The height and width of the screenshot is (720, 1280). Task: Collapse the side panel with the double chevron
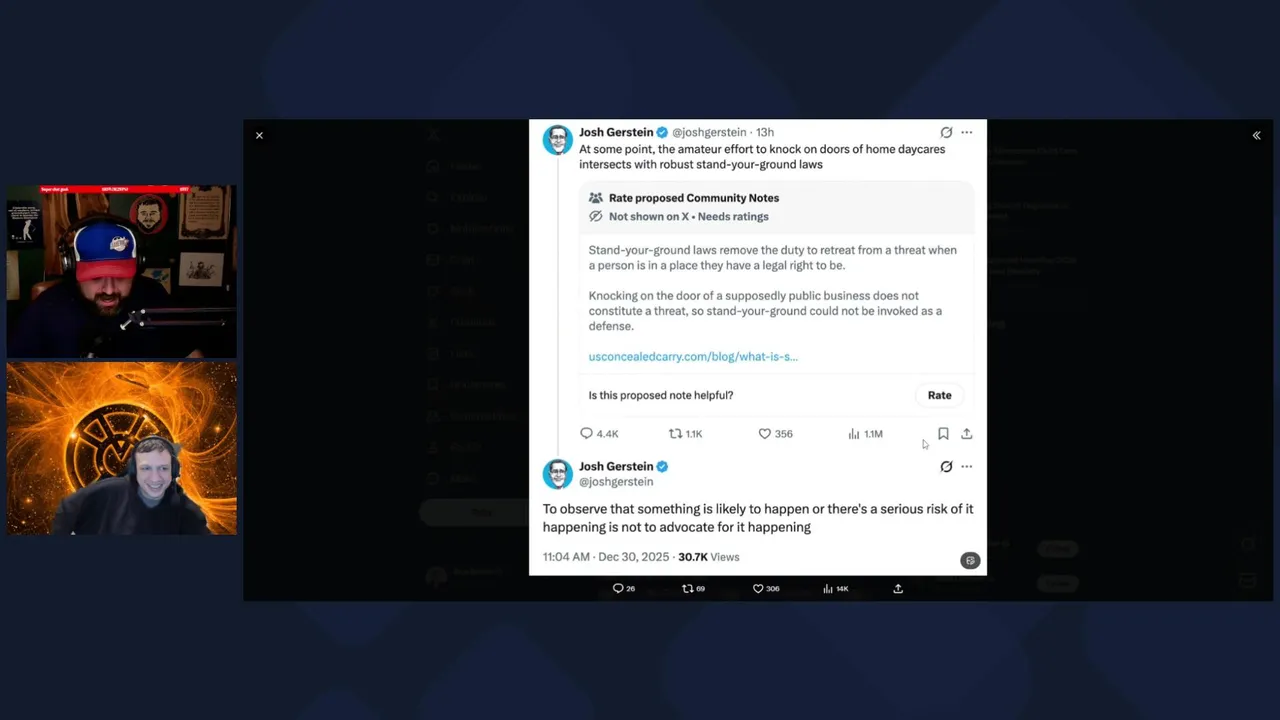pyautogui.click(x=1256, y=135)
